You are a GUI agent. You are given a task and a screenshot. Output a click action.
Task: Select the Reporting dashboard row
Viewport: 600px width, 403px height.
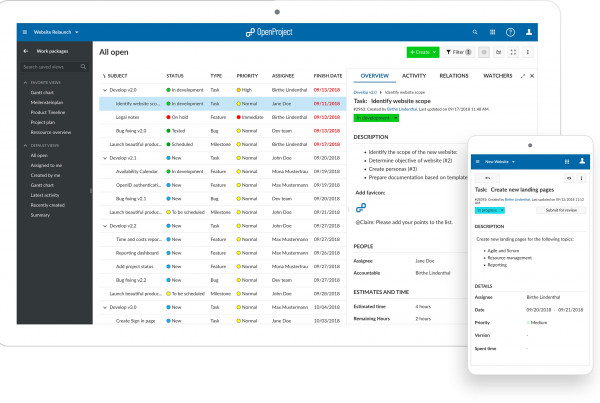pos(223,253)
